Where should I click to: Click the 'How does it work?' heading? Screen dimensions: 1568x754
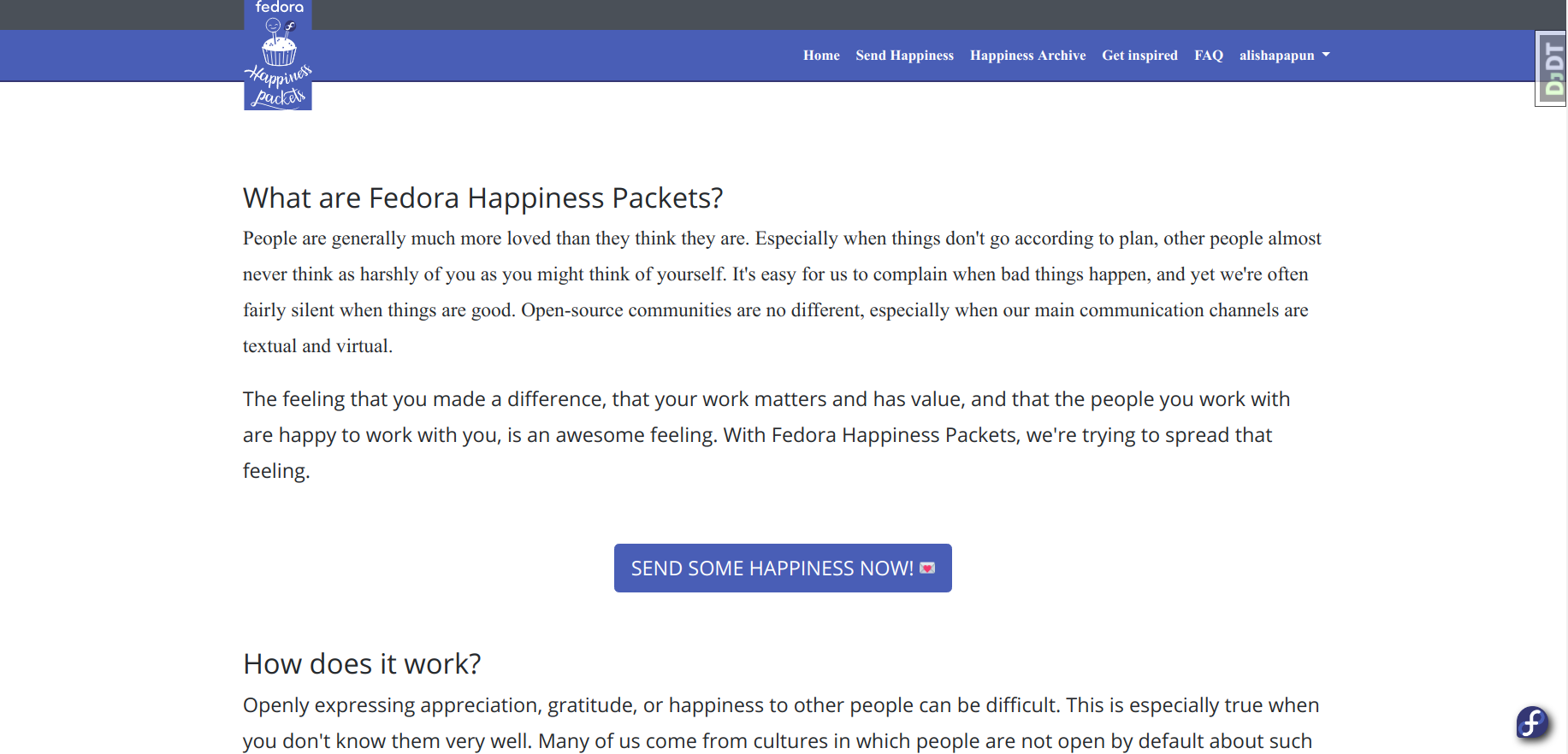tap(362, 664)
